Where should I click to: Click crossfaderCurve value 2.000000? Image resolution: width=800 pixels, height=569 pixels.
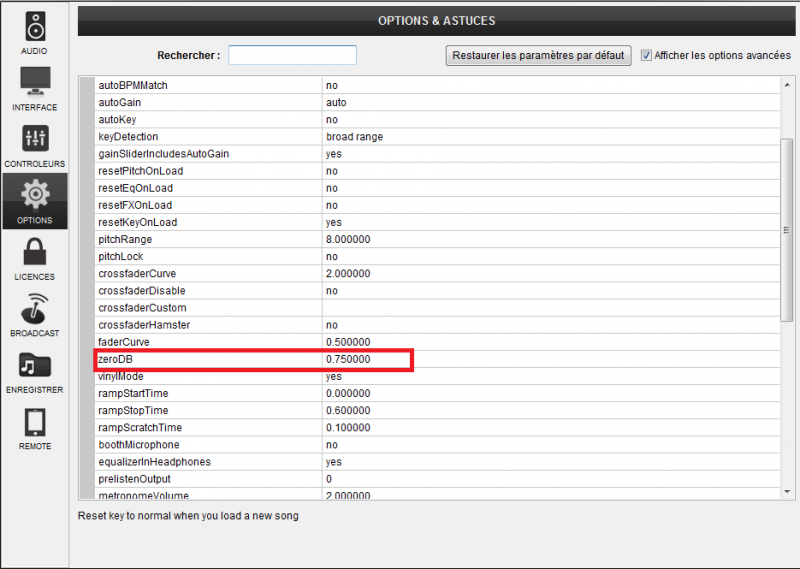tap(348, 274)
